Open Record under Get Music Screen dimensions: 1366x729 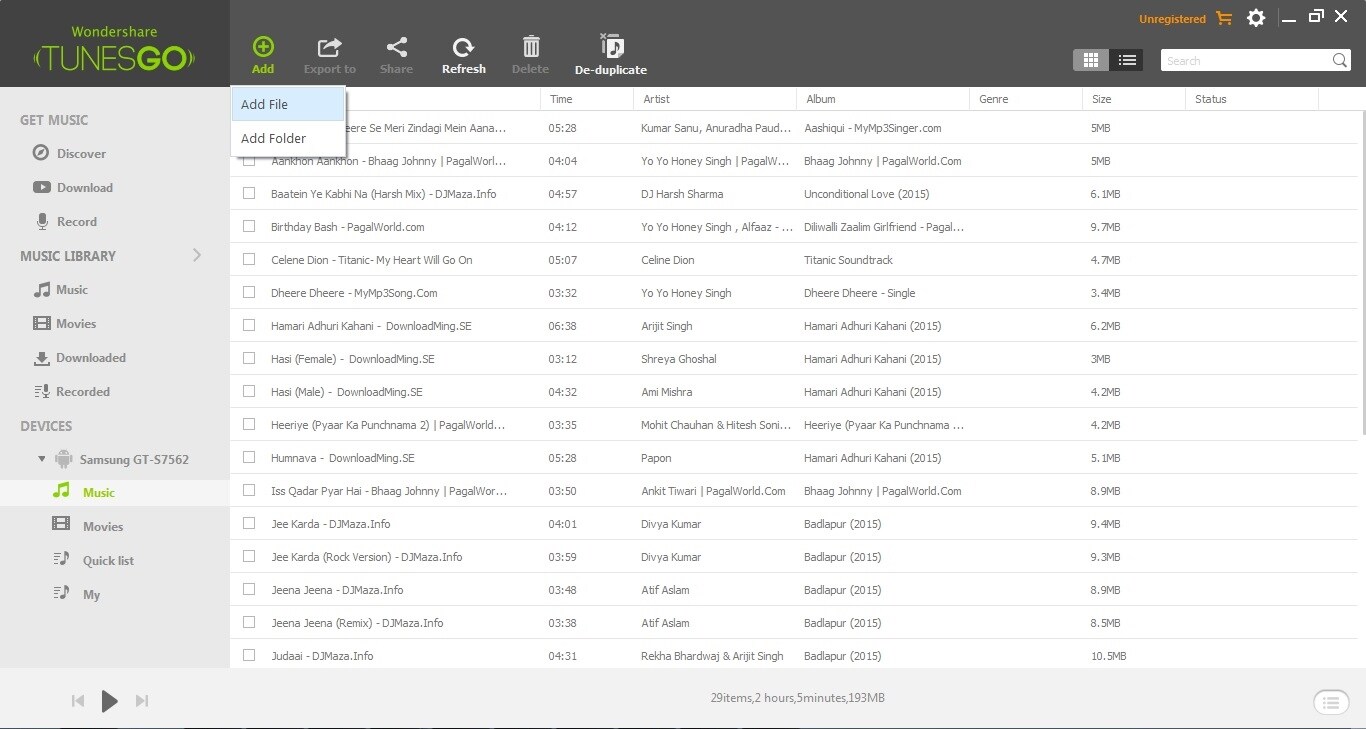coord(67,221)
